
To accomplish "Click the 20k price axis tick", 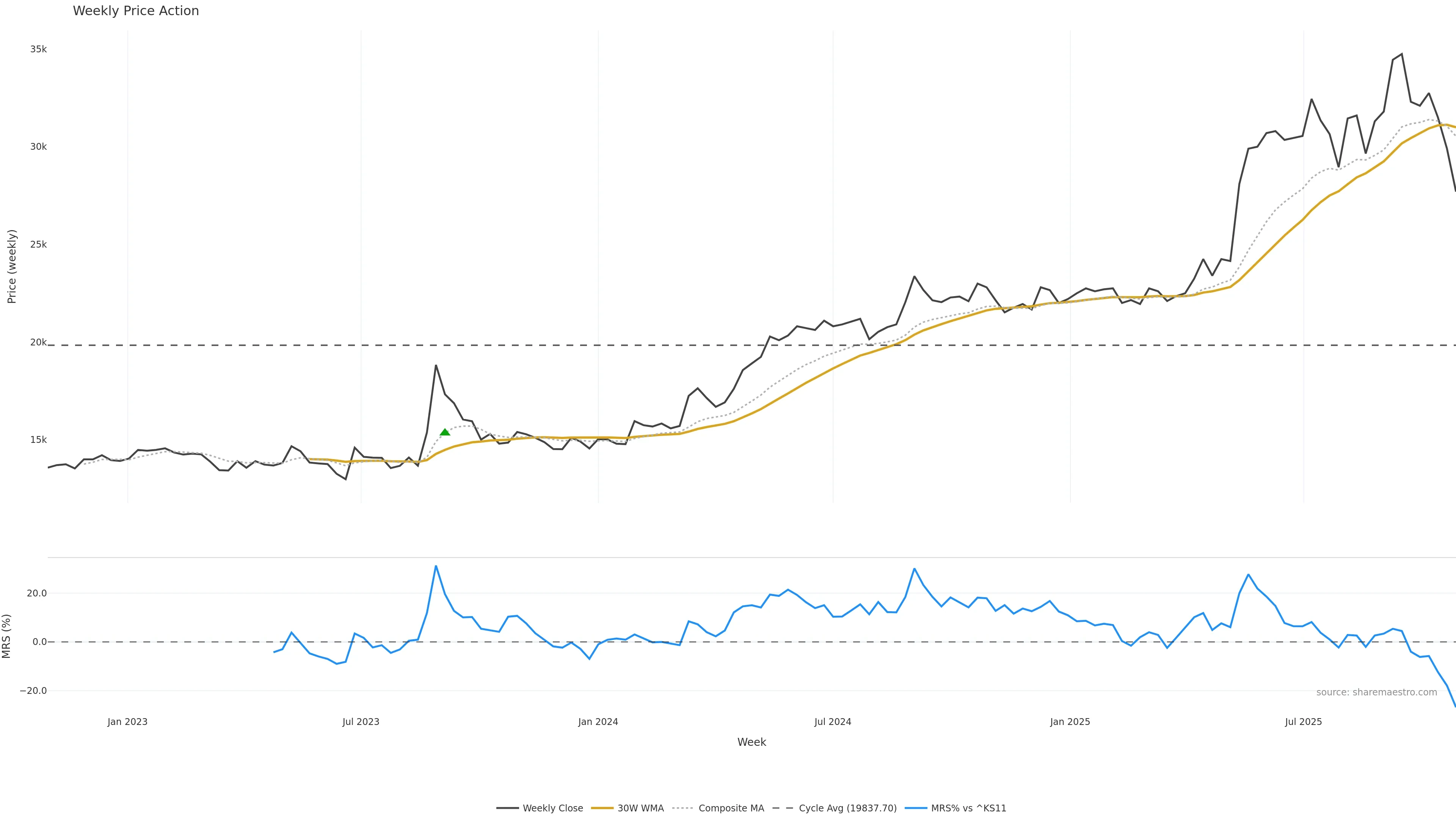I will coord(38,342).
